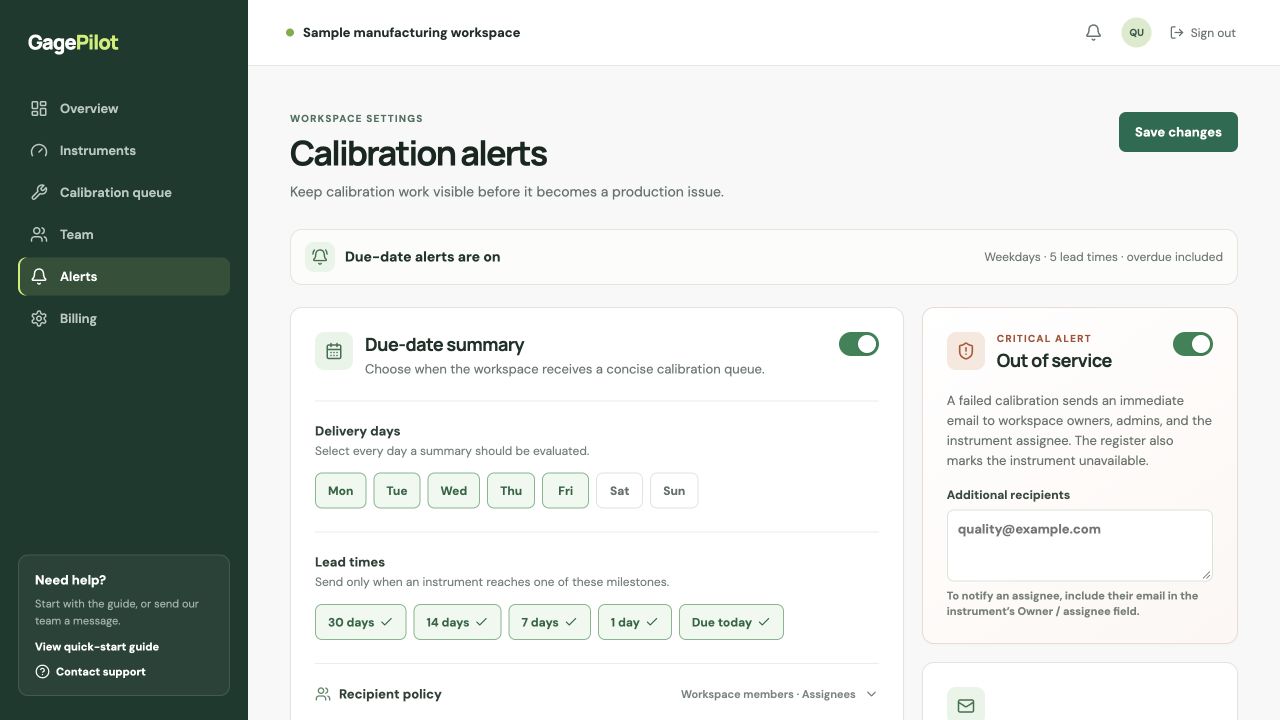1280x720 pixels.
Task: Click the Recipient policy people icon
Action: tap(323, 694)
